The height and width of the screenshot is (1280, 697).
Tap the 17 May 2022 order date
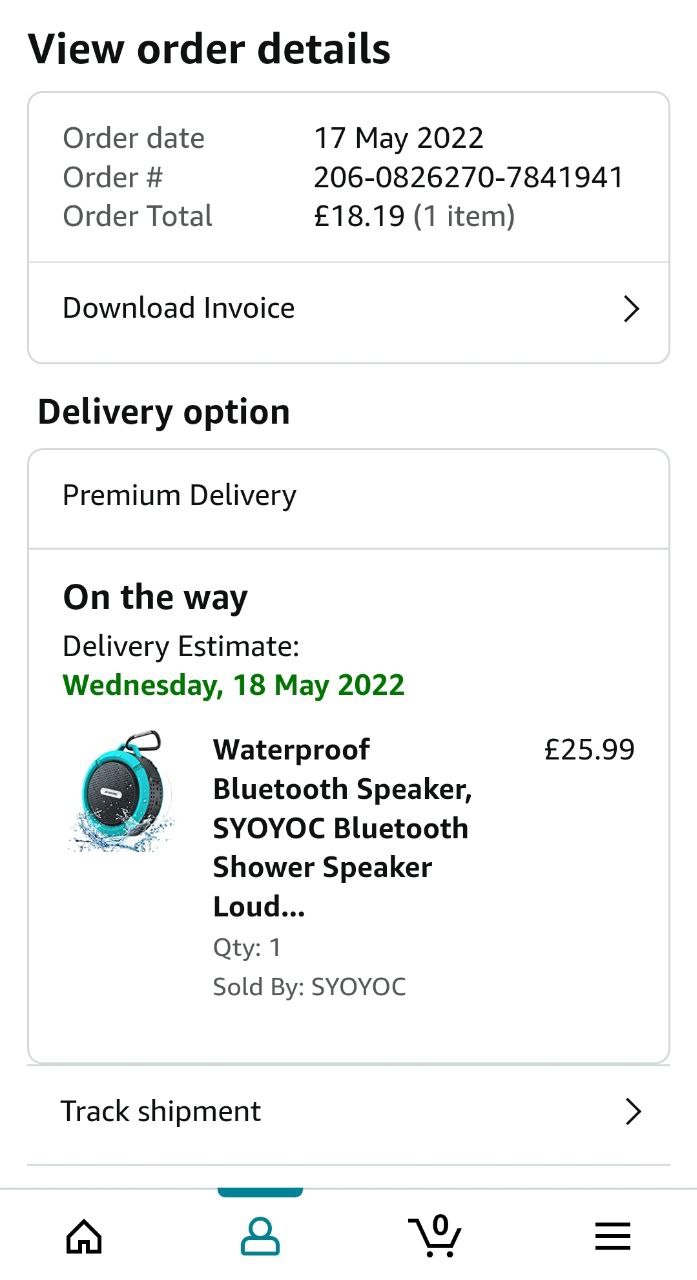[x=398, y=138]
